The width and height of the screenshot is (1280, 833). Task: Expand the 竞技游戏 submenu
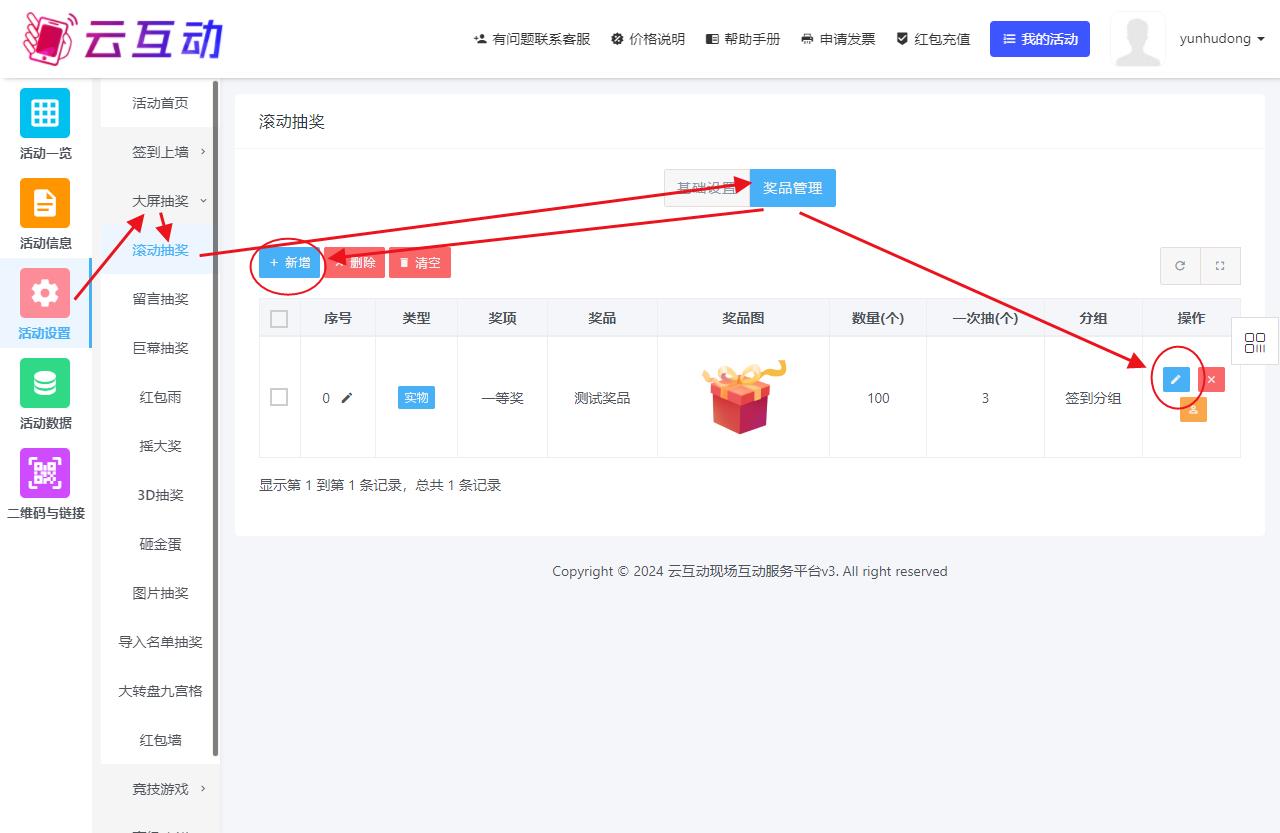pyautogui.click(x=160, y=789)
